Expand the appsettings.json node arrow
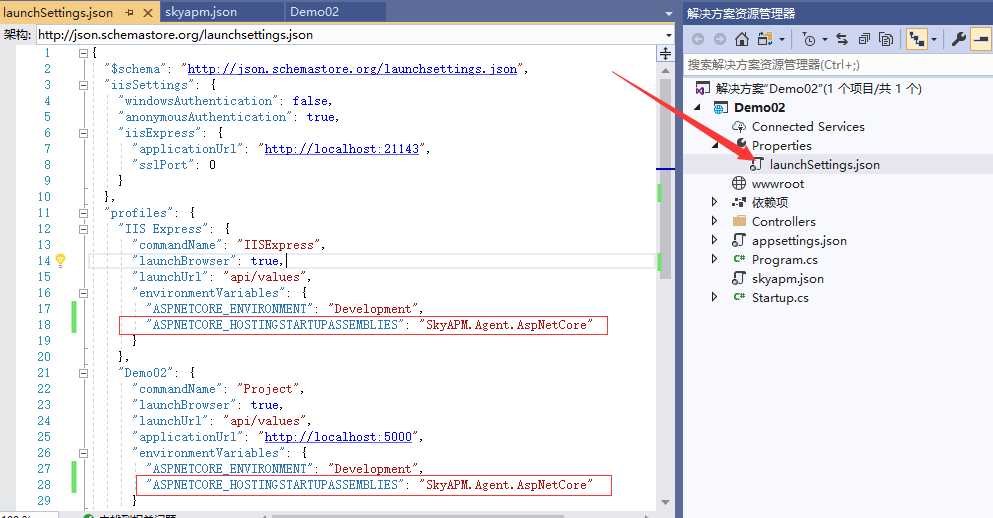 tap(715, 240)
